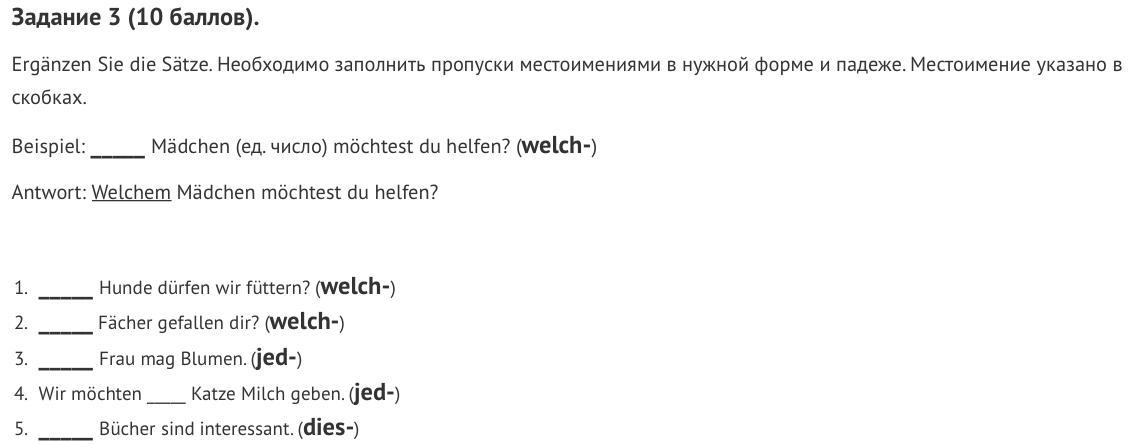Screen dimensions: 1139x444
Task: Focus the blank before "Bücher sind interessant"
Action: [x=66, y=431]
